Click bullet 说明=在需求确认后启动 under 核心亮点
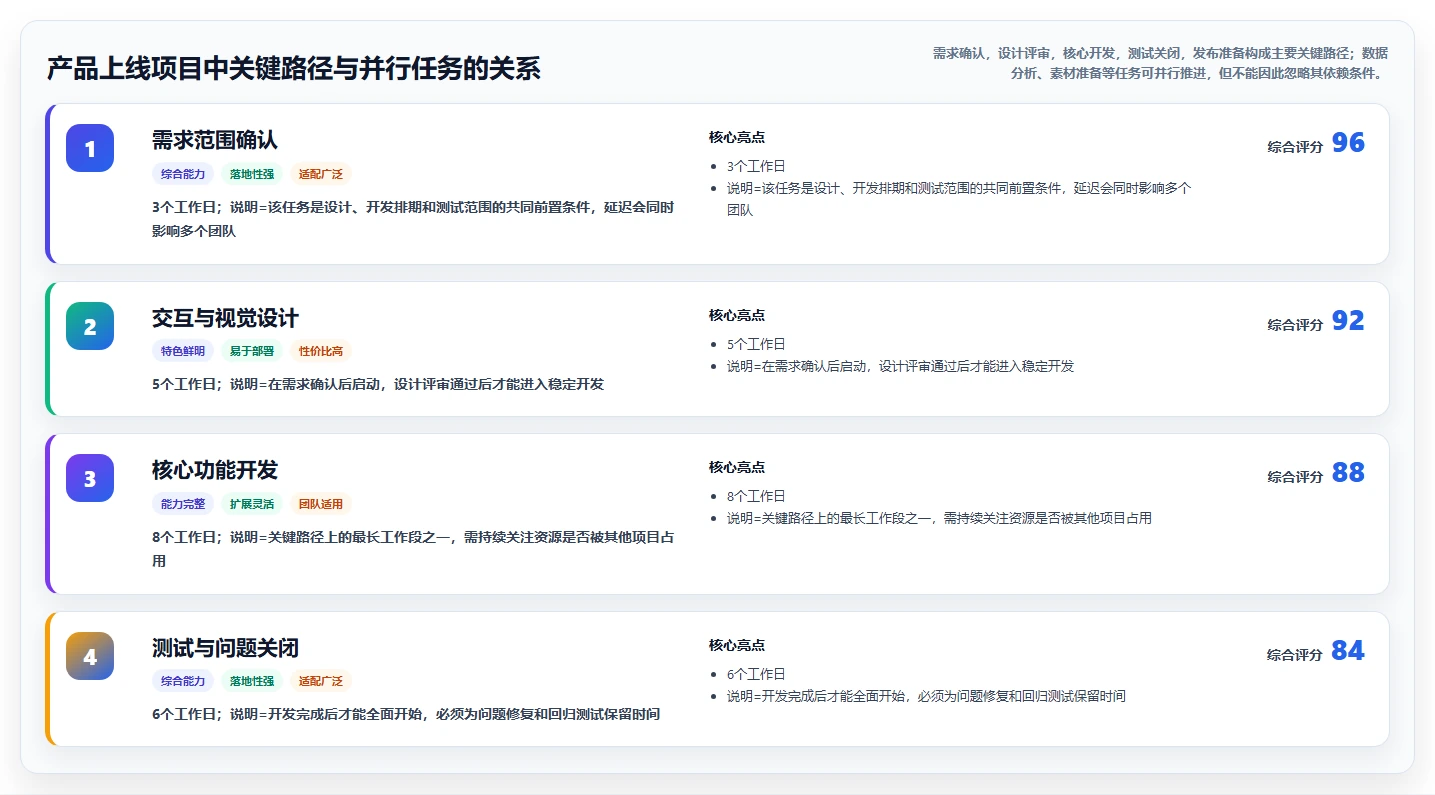Viewport: 1435px width, 795px height. (900, 367)
